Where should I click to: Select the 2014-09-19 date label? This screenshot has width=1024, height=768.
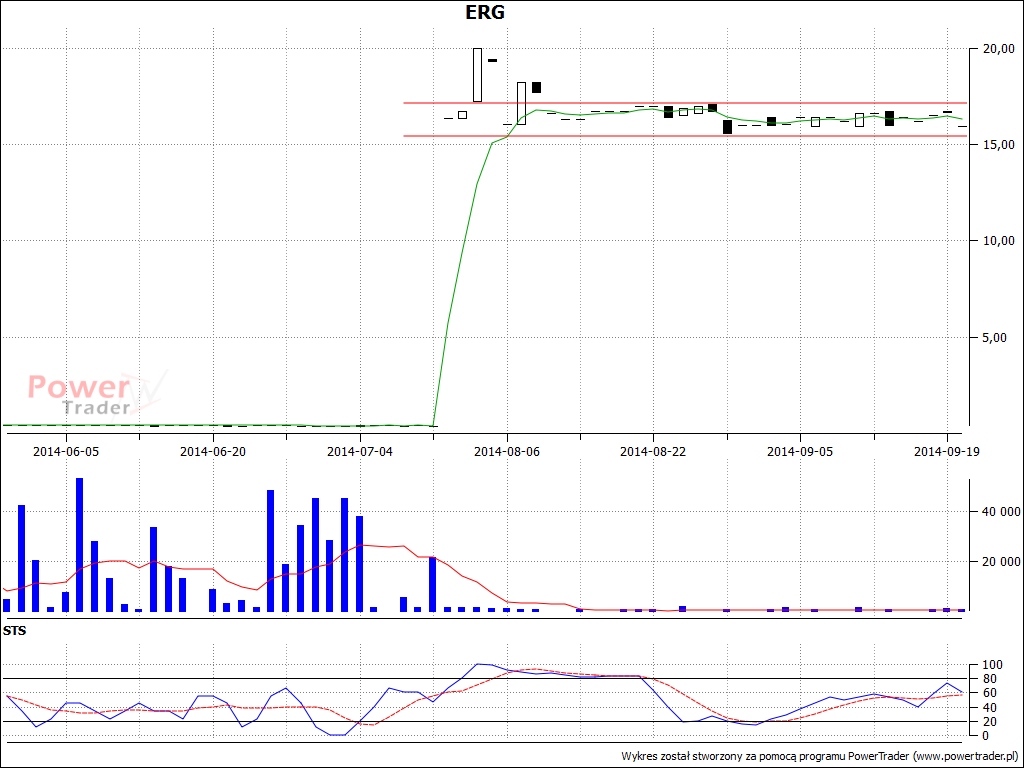tap(947, 451)
